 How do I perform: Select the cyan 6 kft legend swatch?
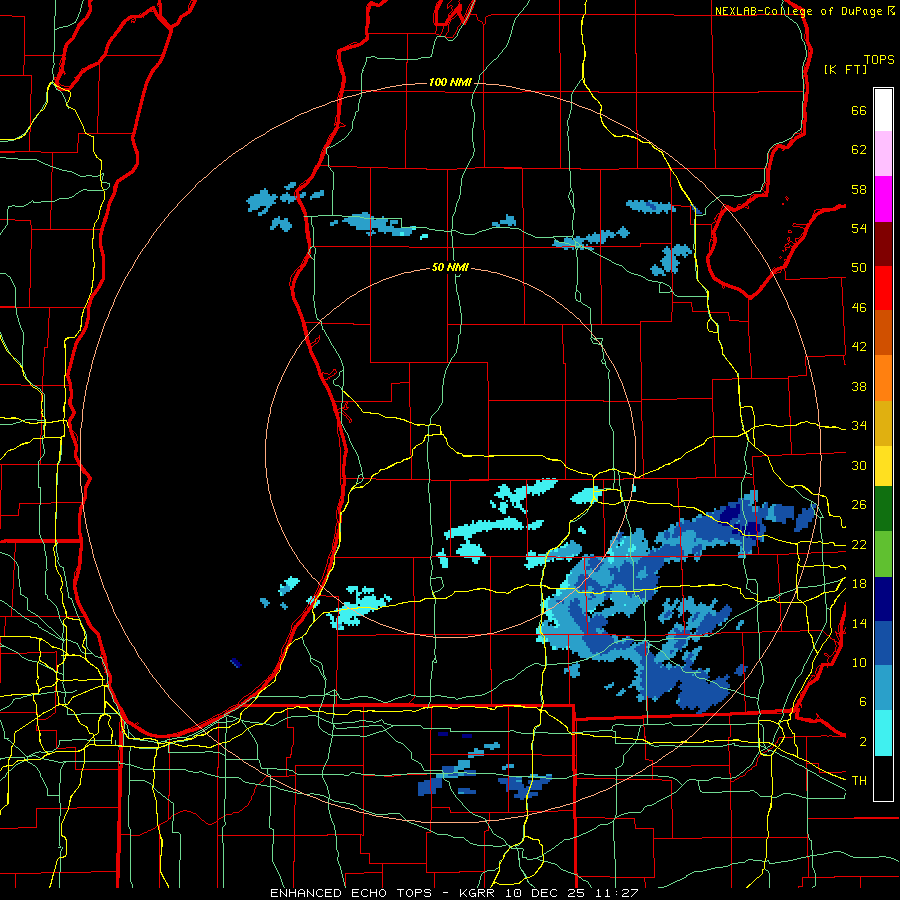[883, 733]
